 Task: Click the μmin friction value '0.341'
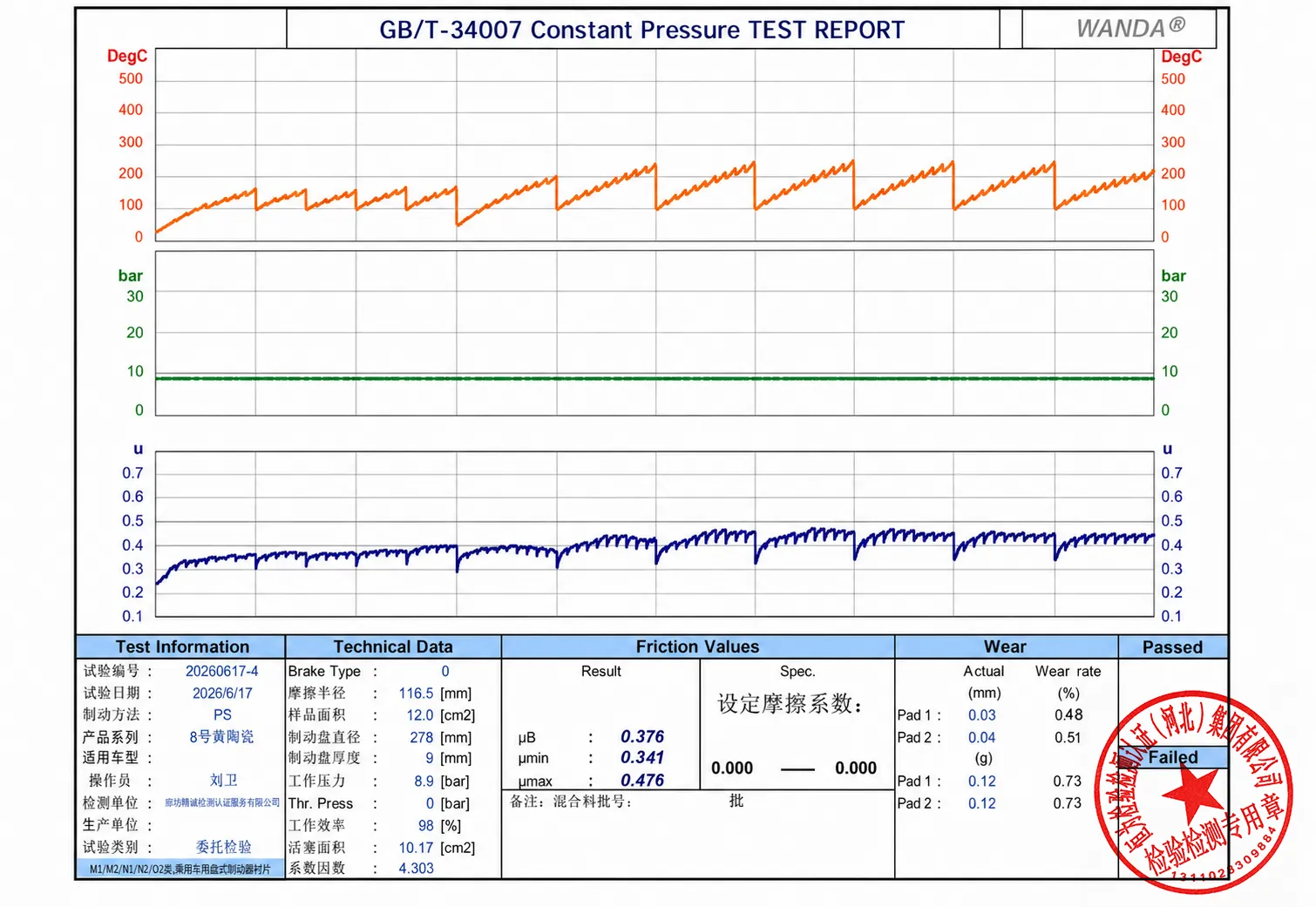click(642, 758)
